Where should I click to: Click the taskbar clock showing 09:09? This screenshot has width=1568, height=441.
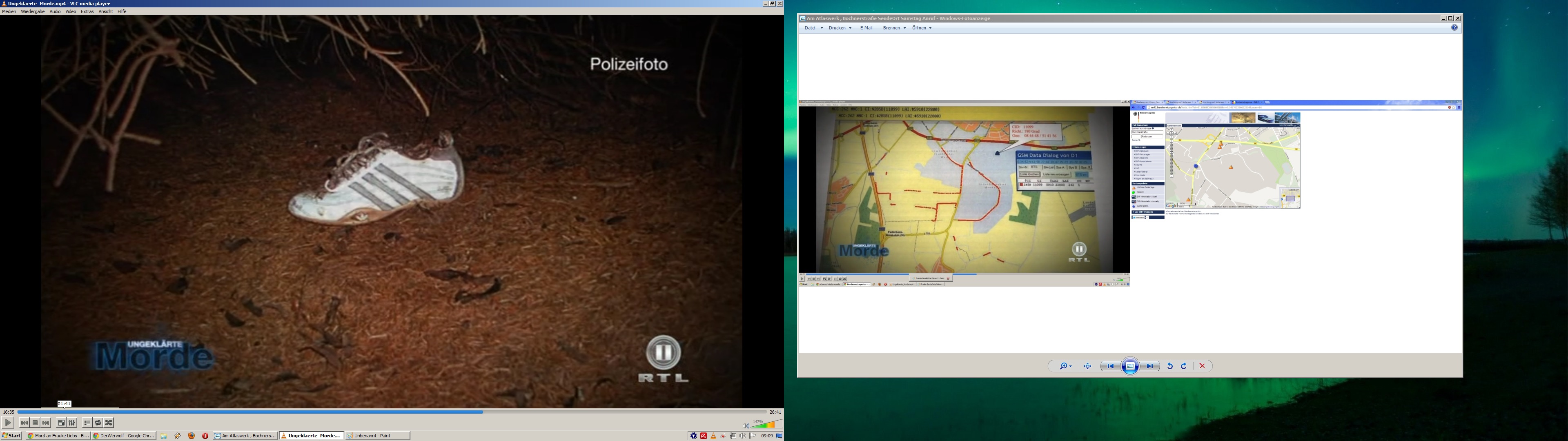point(767,436)
